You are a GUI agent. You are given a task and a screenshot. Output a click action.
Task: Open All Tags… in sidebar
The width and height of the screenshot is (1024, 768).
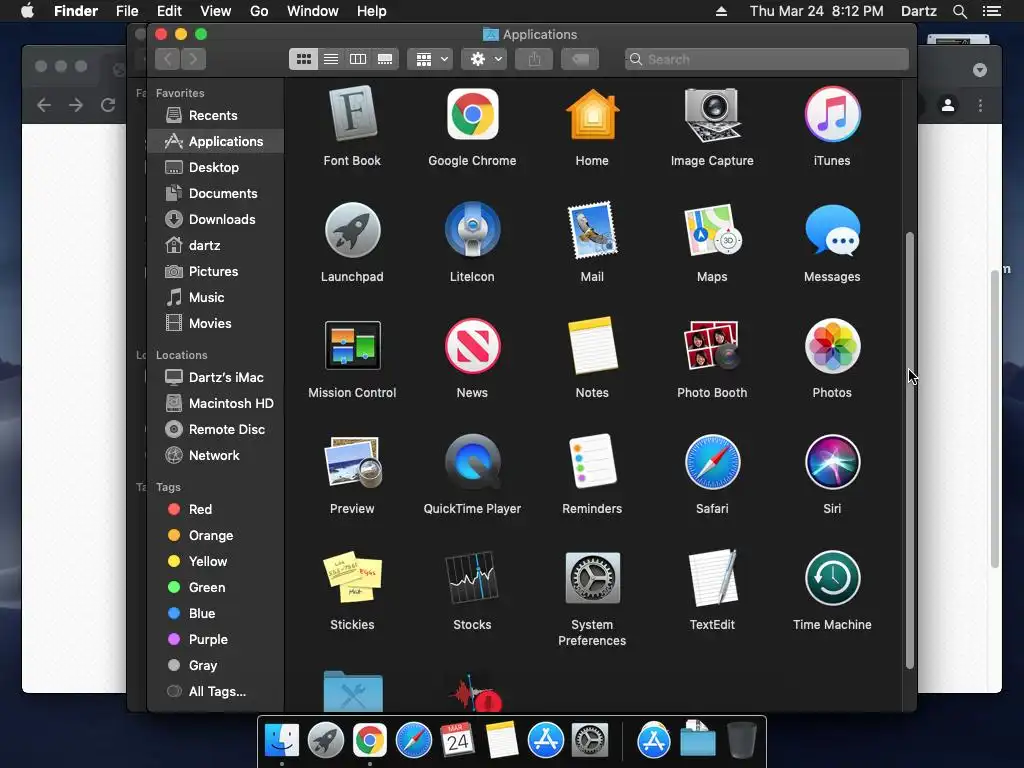pyautogui.click(x=215, y=692)
